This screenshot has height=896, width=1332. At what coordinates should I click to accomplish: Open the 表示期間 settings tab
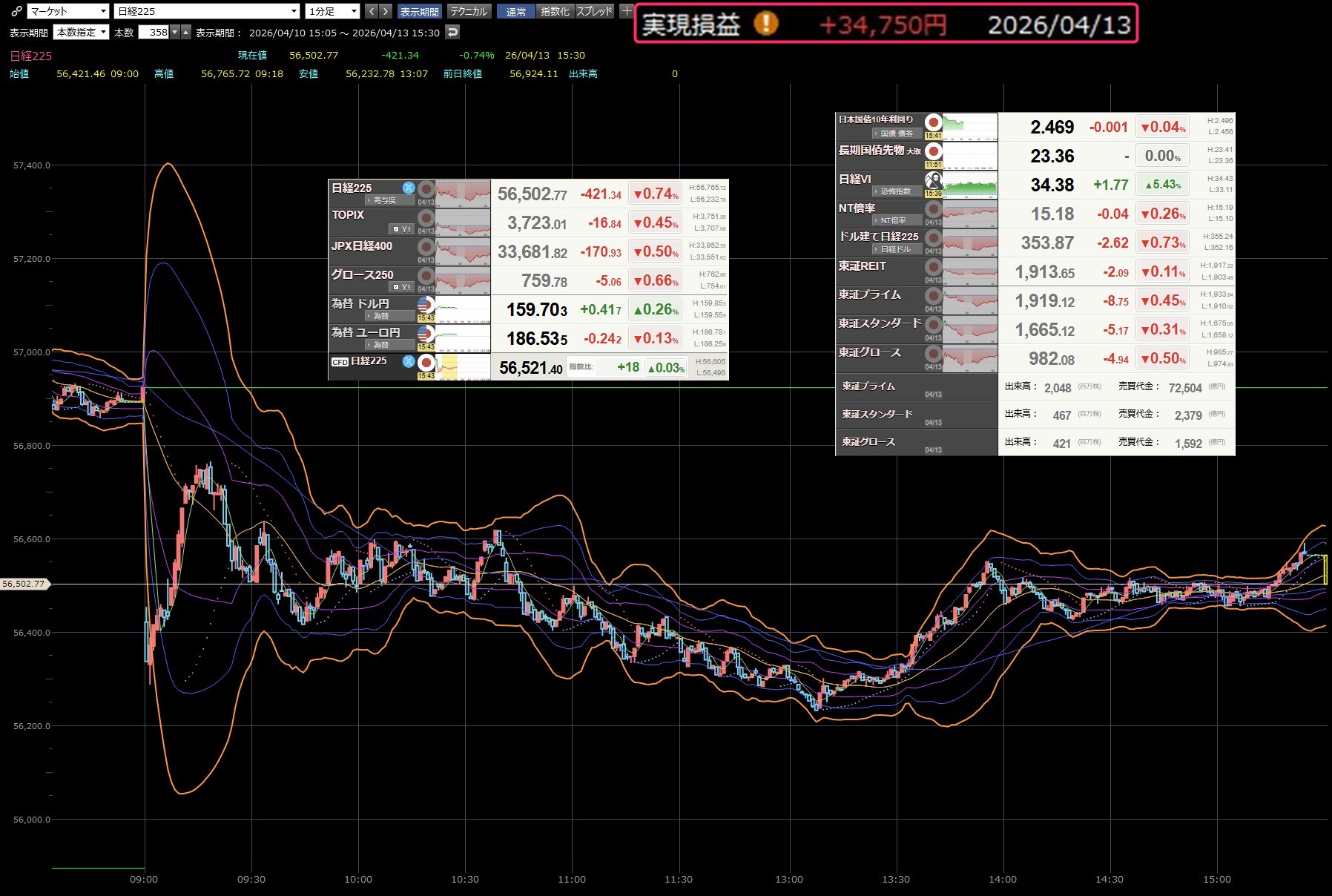pos(419,11)
